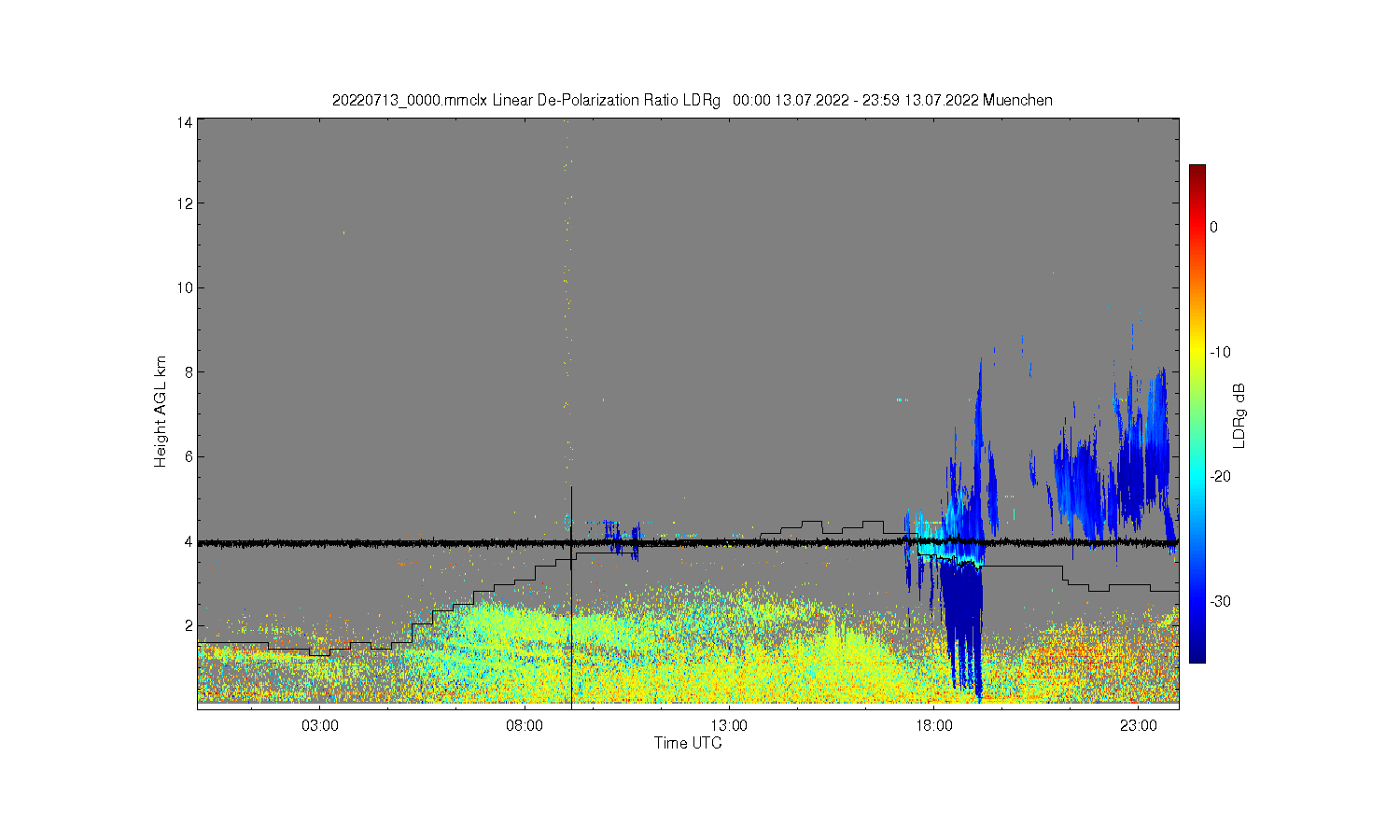
Task: Click the 18:00 time tick label
Action: click(x=934, y=726)
